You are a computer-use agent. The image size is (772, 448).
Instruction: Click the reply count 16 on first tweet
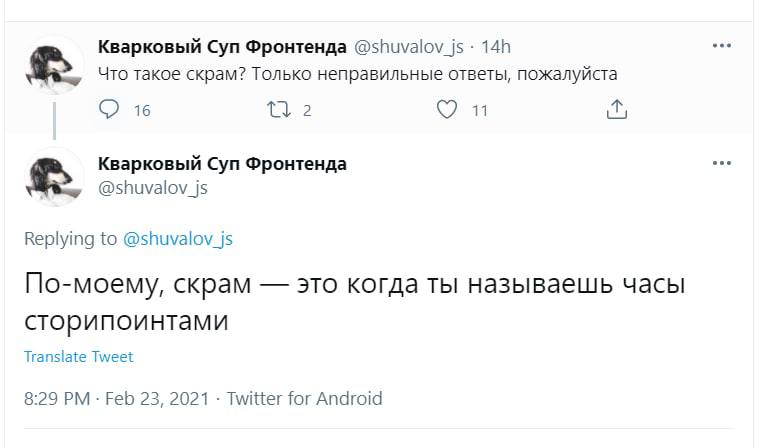pyautogui.click(x=142, y=111)
